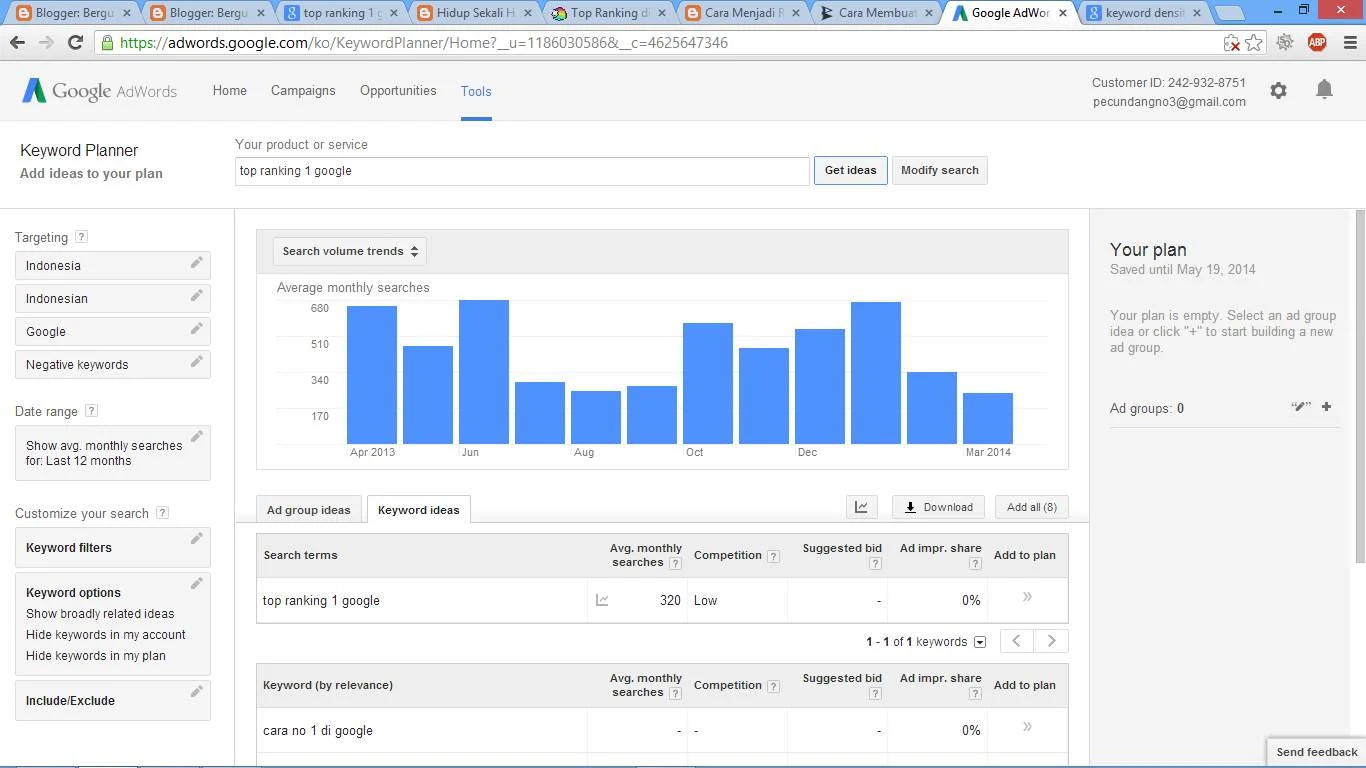Click the top ranking 1 google search term
The width and height of the screenshot is (1366, 768).
[x=321, y=601]
